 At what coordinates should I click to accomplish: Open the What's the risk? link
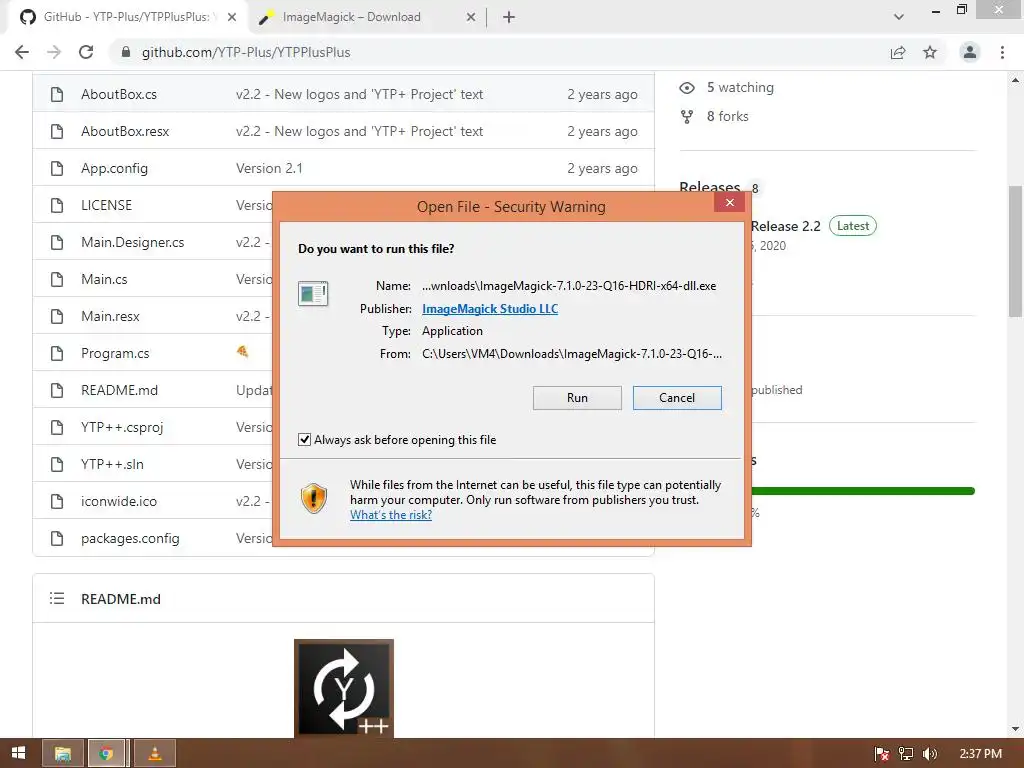click(391, 515)
